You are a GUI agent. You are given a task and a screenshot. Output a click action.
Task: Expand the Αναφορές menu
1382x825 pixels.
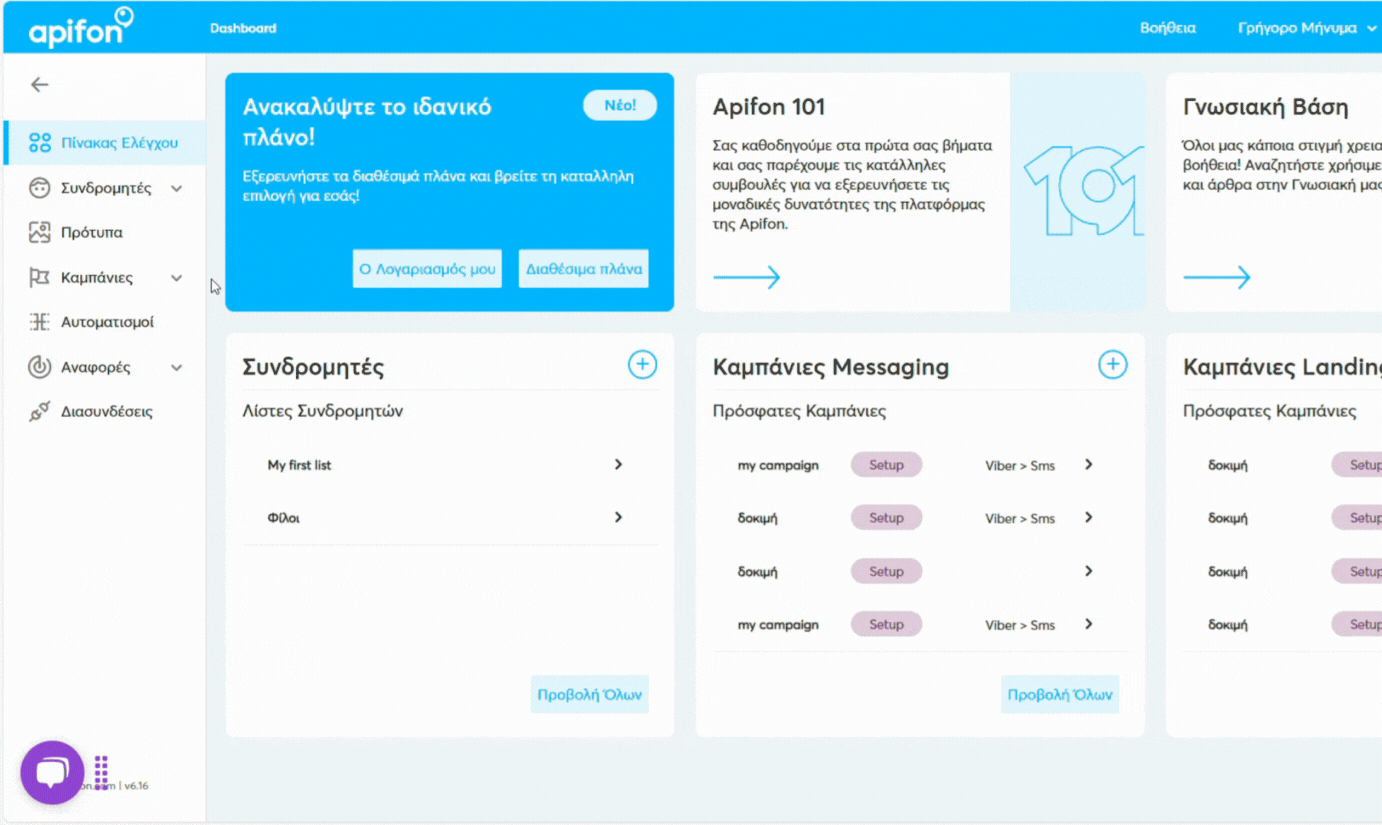pos(176,367)
